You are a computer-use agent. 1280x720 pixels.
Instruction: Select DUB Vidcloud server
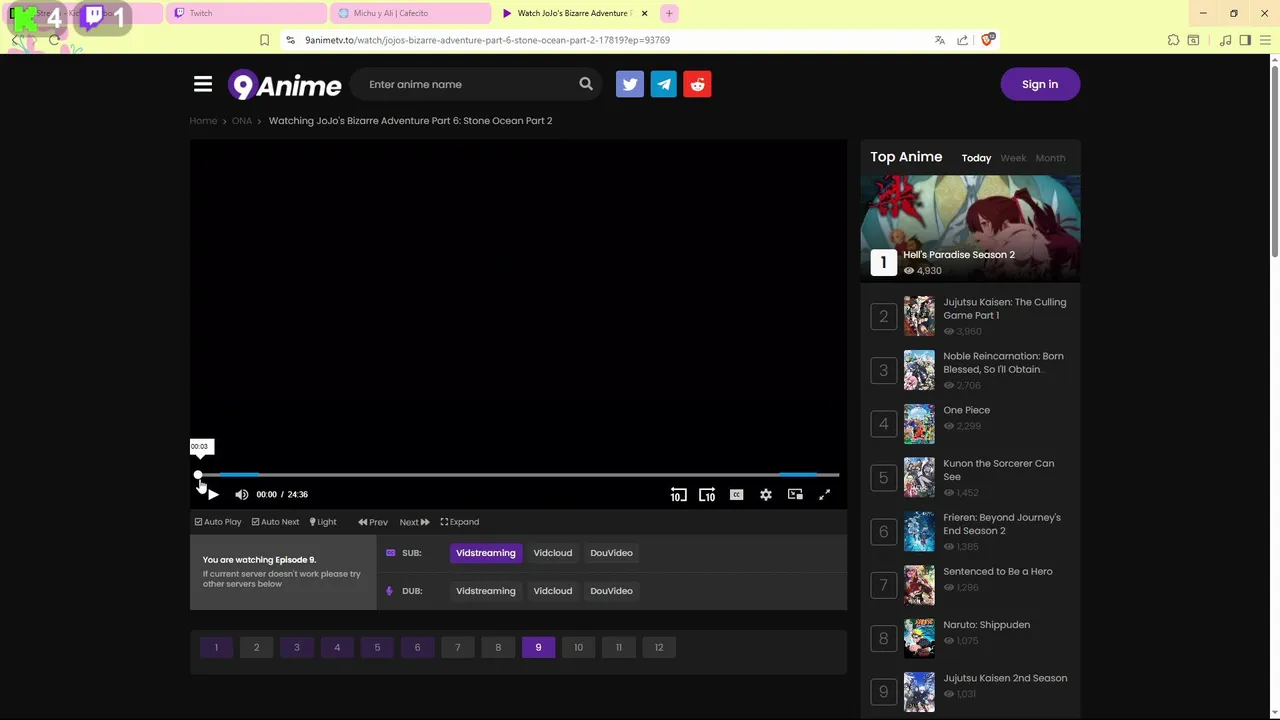coord(553,591)
